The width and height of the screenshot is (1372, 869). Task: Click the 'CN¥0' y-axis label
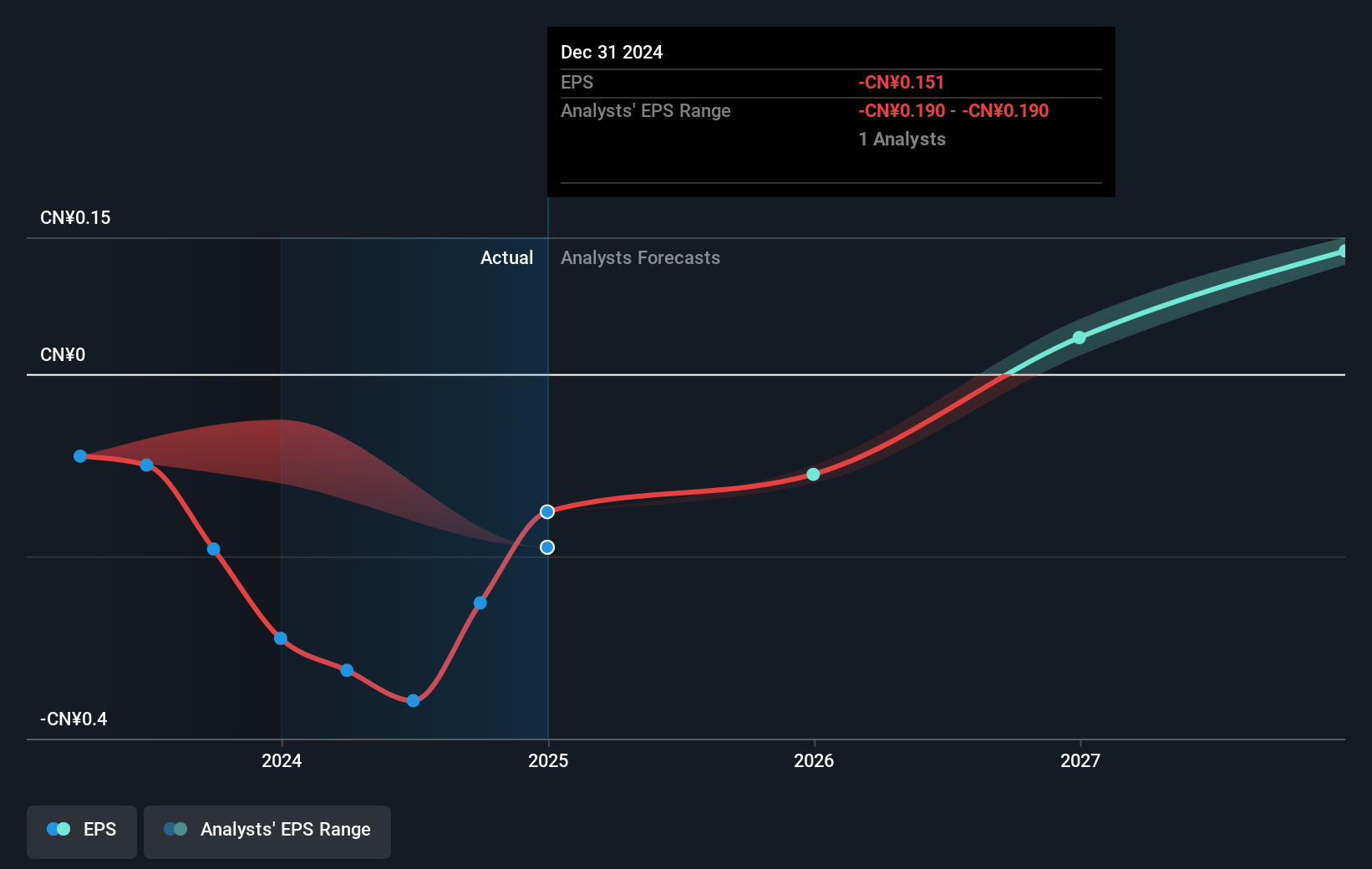[63, 355]
